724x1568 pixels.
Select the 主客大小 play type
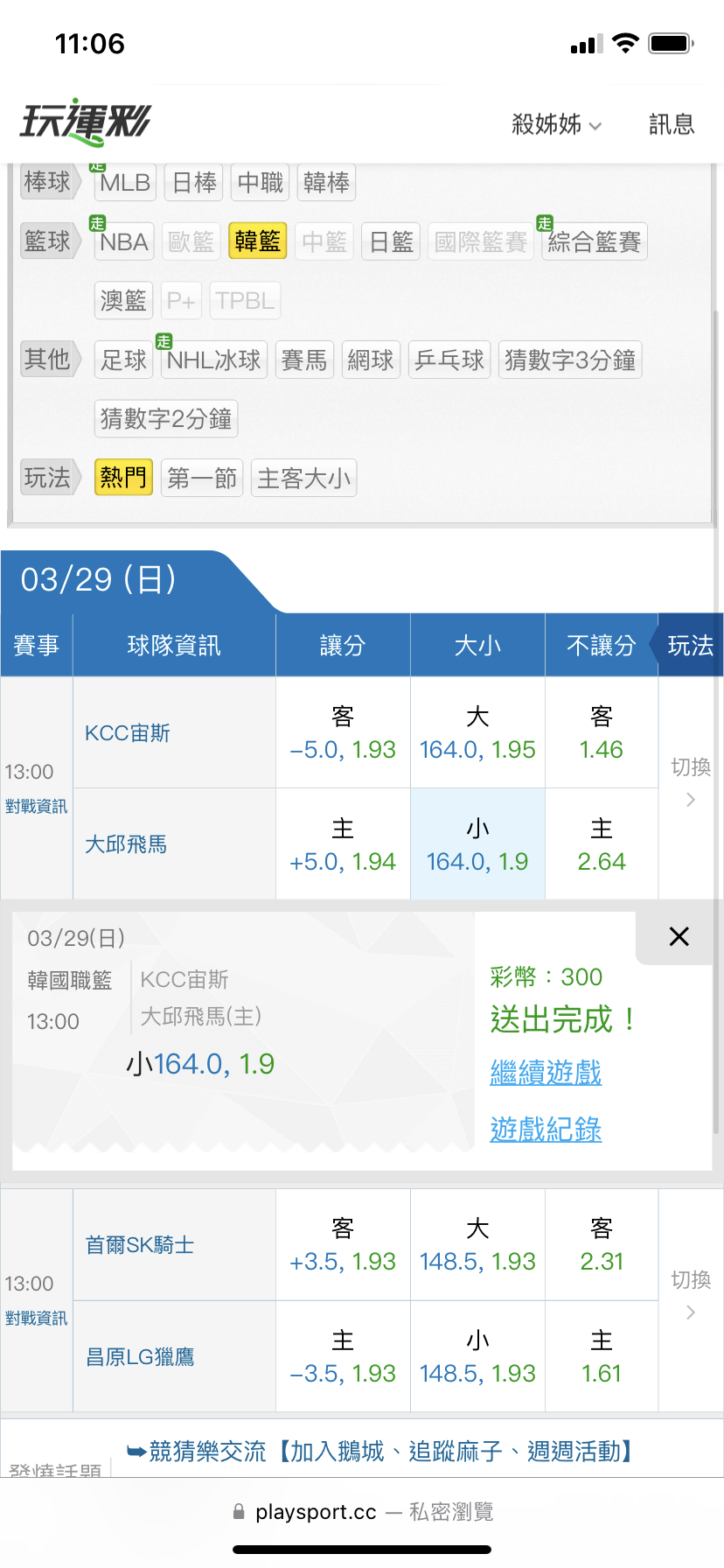[304, 478]
